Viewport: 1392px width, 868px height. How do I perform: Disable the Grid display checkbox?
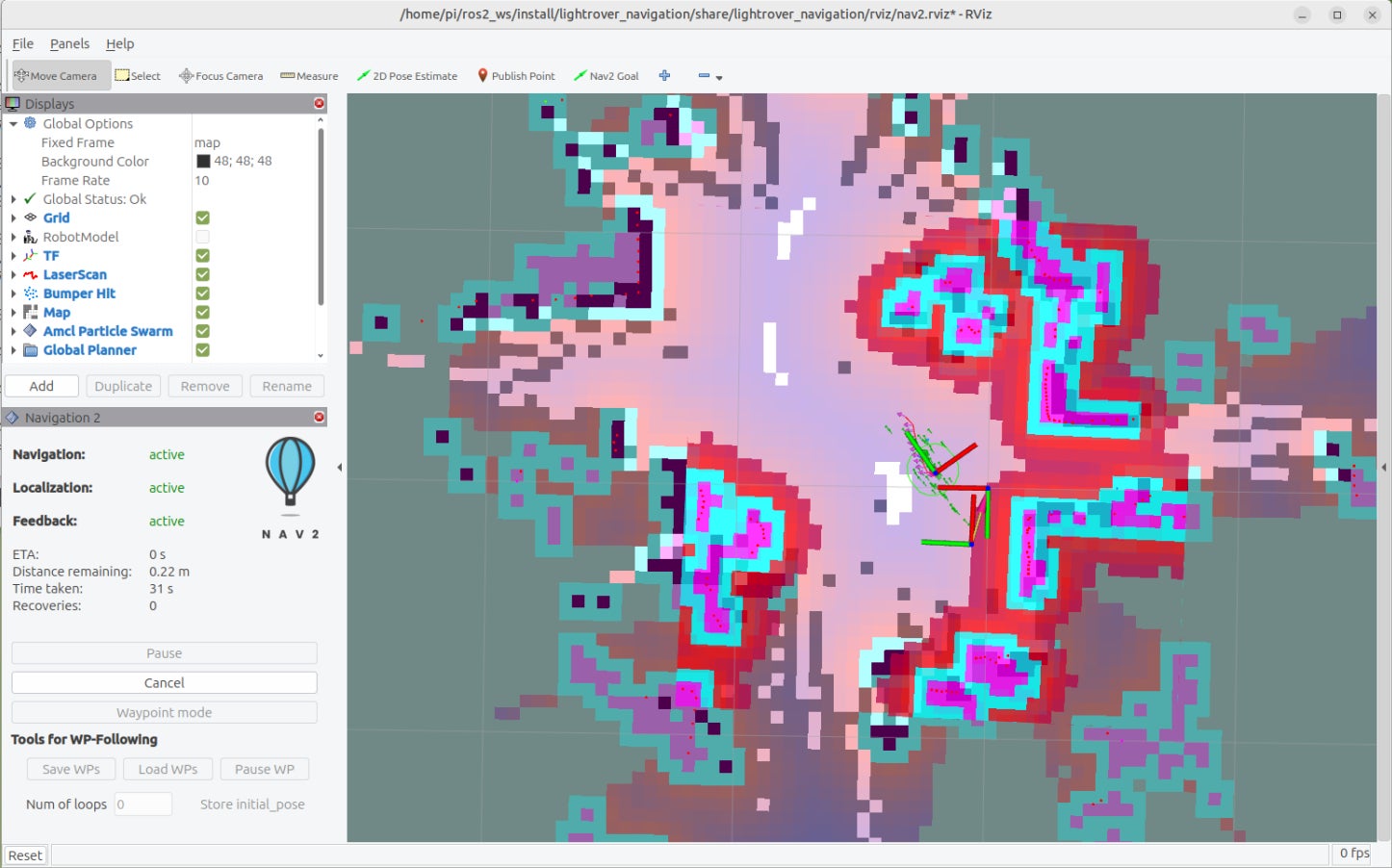[x=202, y=218]
